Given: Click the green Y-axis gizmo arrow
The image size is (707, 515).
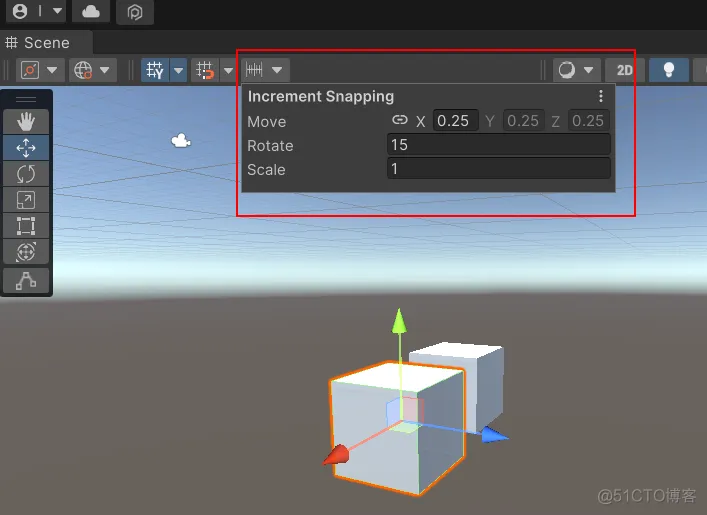Looking at the screenshot, I should point(399,322).
